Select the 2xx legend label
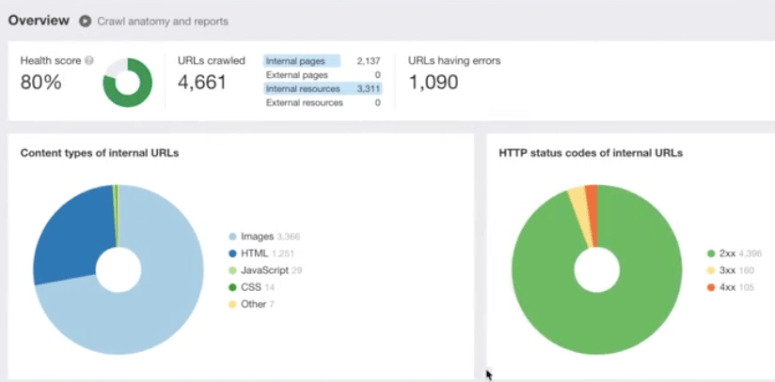775x382 pixels. pos(728,254)
